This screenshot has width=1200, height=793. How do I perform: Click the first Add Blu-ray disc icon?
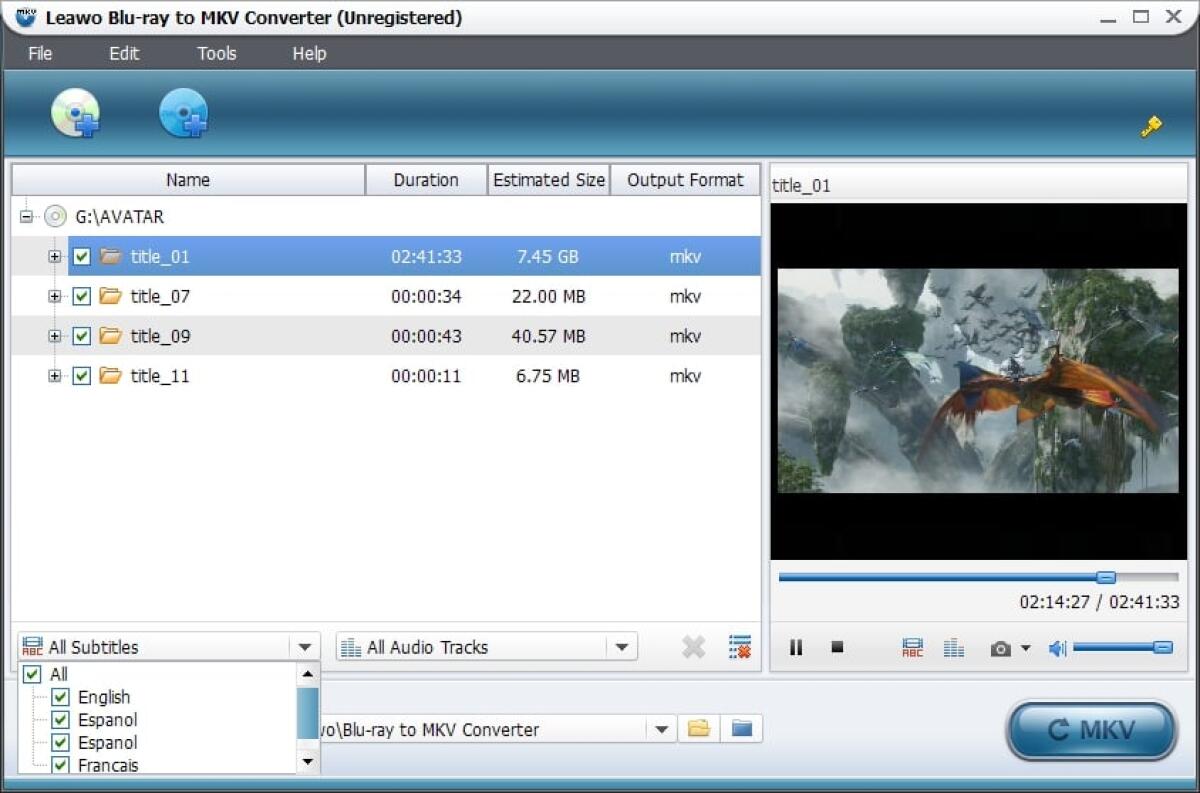(75, 113)
